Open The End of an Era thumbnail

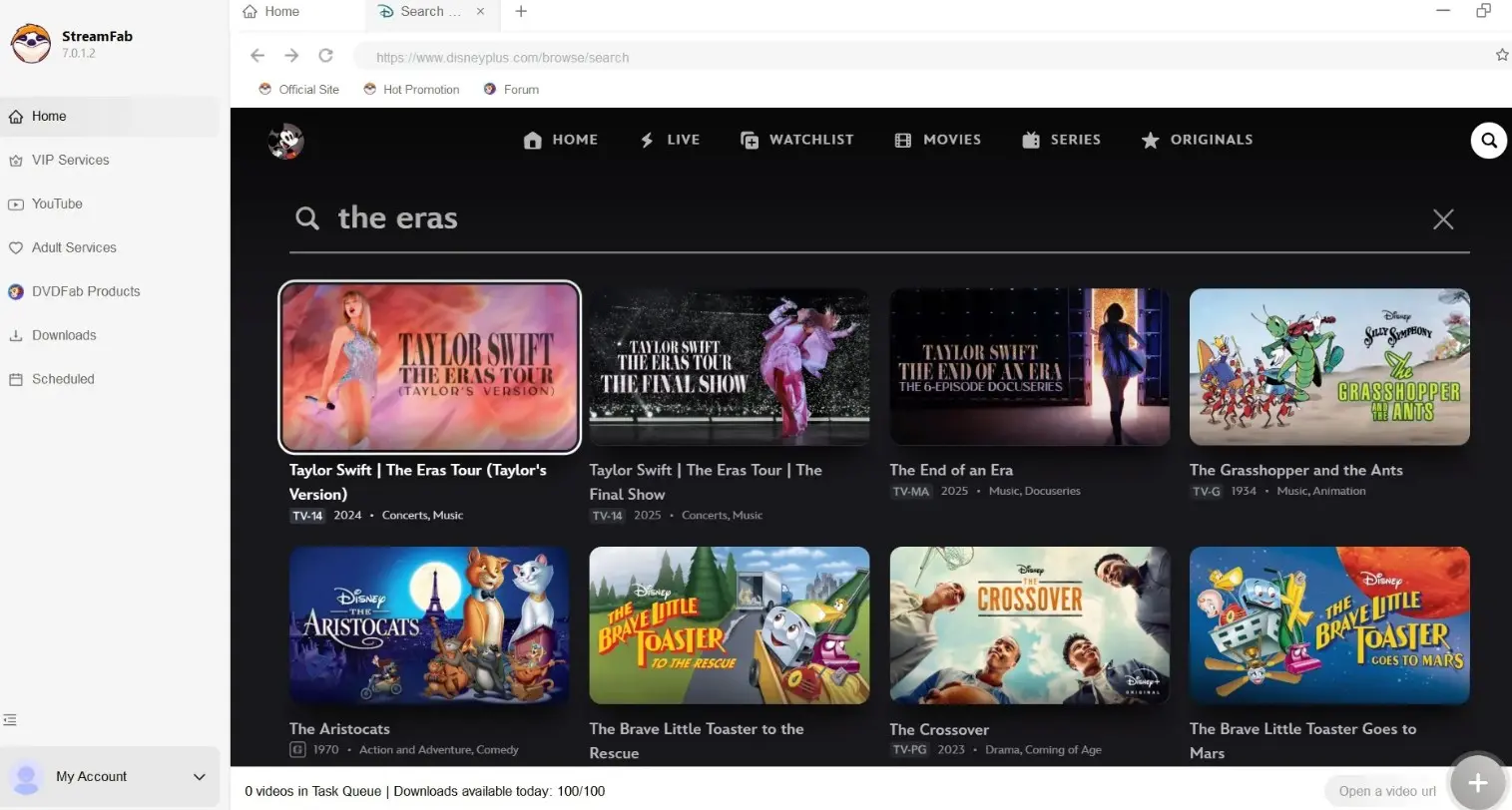pos(1030,367)
